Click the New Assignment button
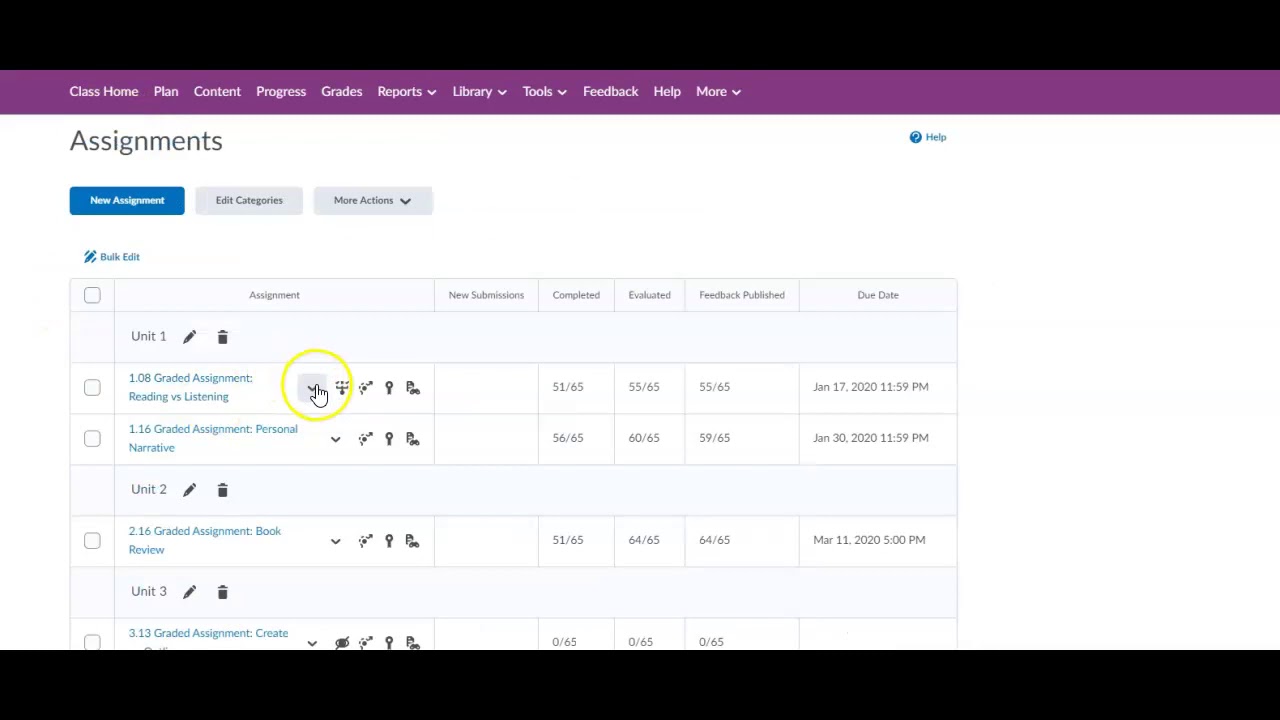The height and width of the screenshot is (720, 1280). tap(127, 200)
